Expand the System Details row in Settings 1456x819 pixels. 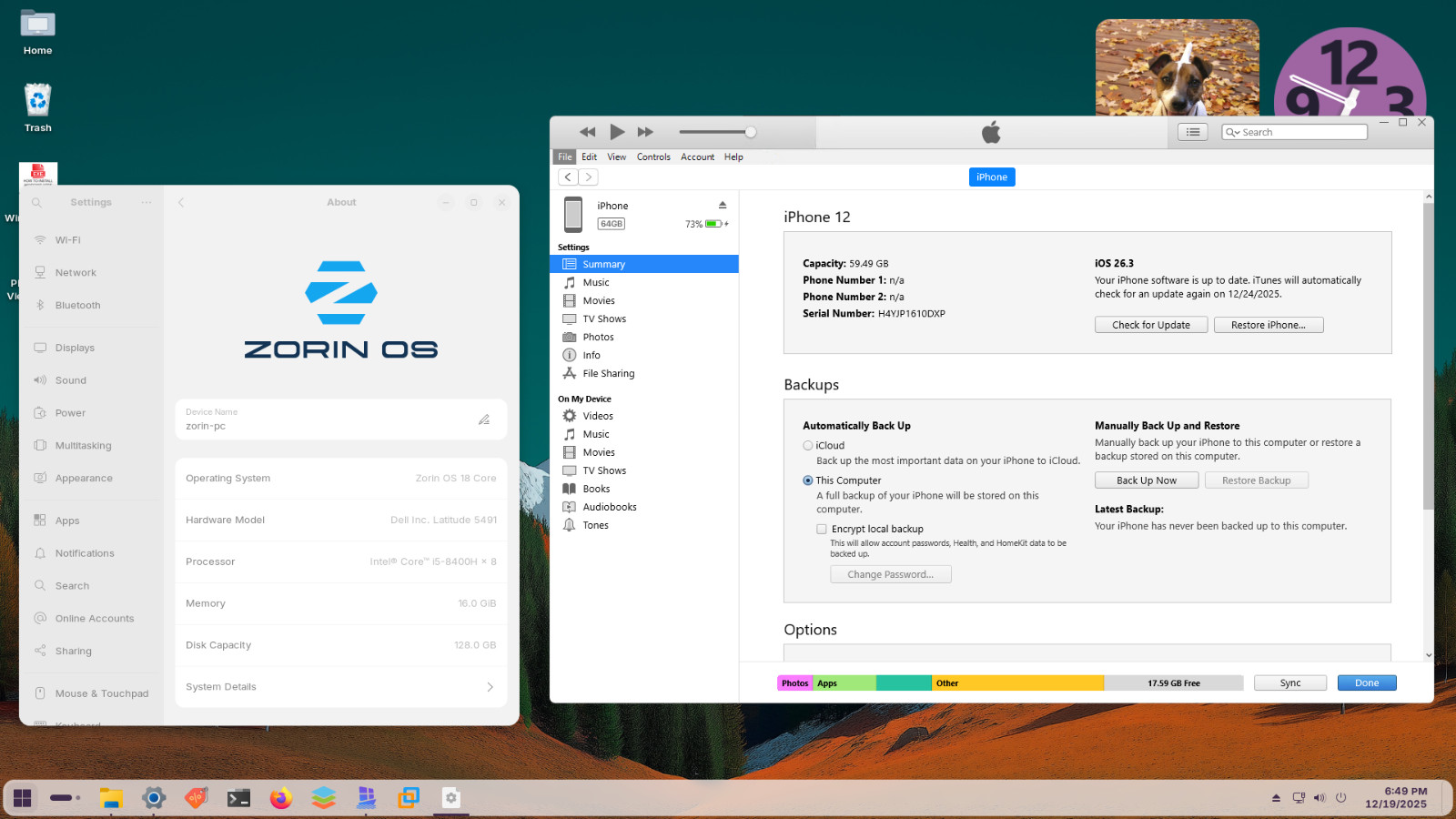[341, 687]
